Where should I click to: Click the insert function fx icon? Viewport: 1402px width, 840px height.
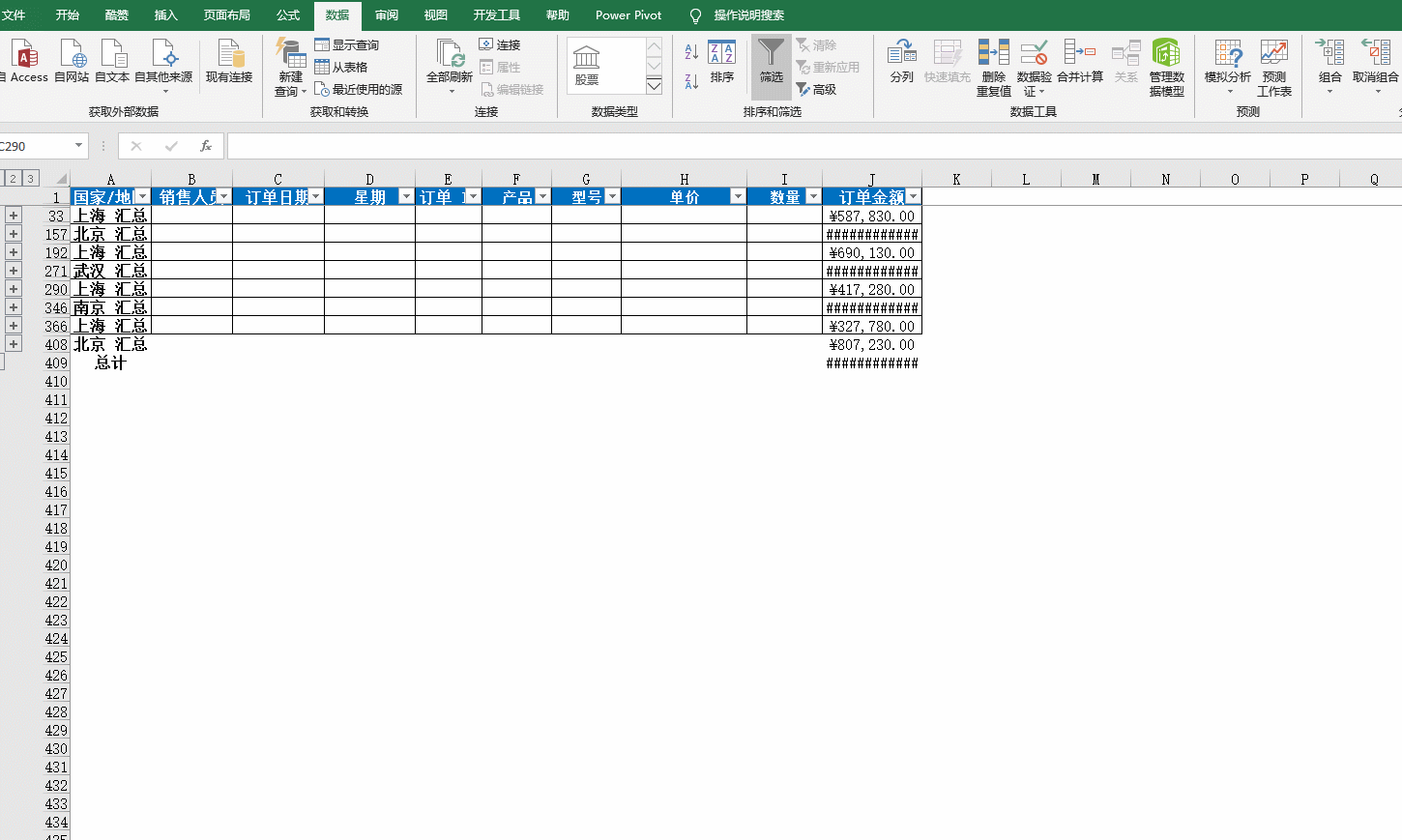[x=205, y=146]
